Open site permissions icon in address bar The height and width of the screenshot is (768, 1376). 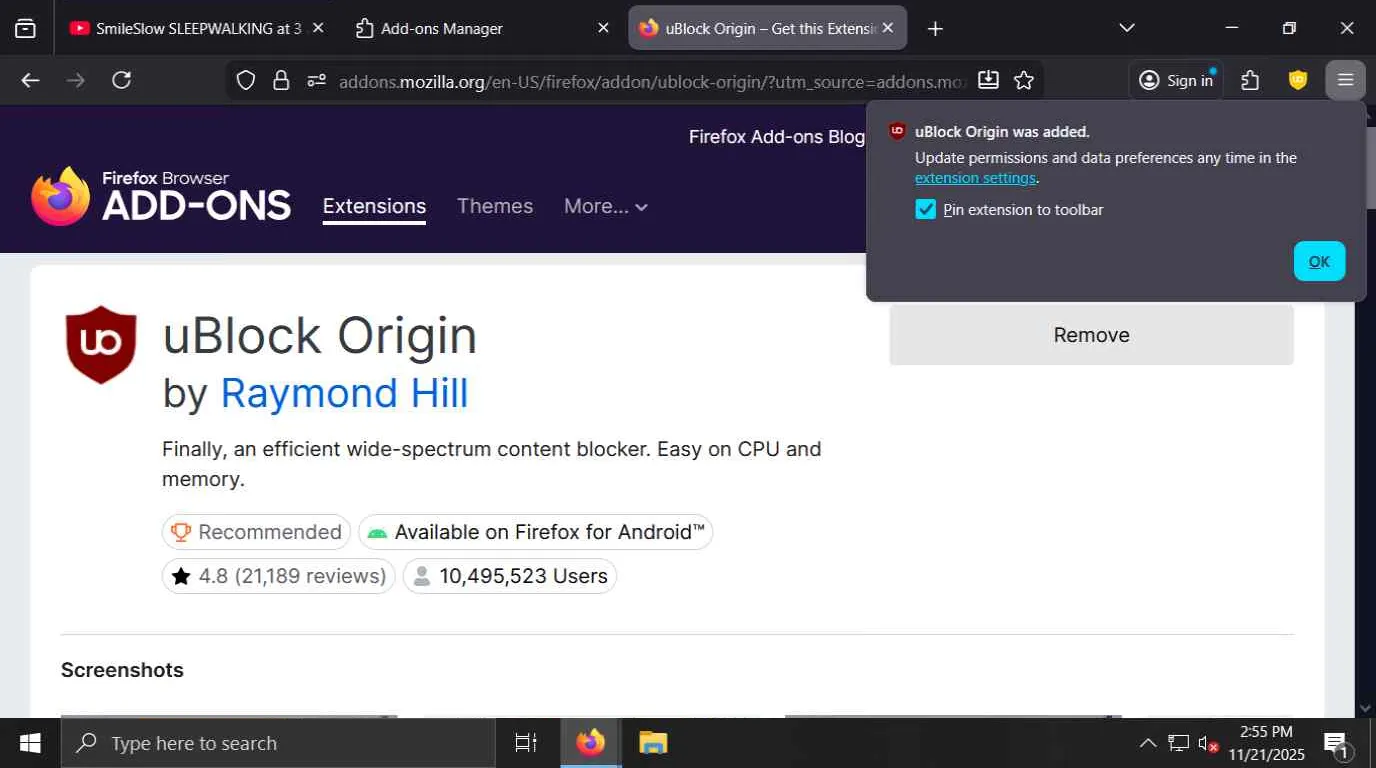point(317,80)
